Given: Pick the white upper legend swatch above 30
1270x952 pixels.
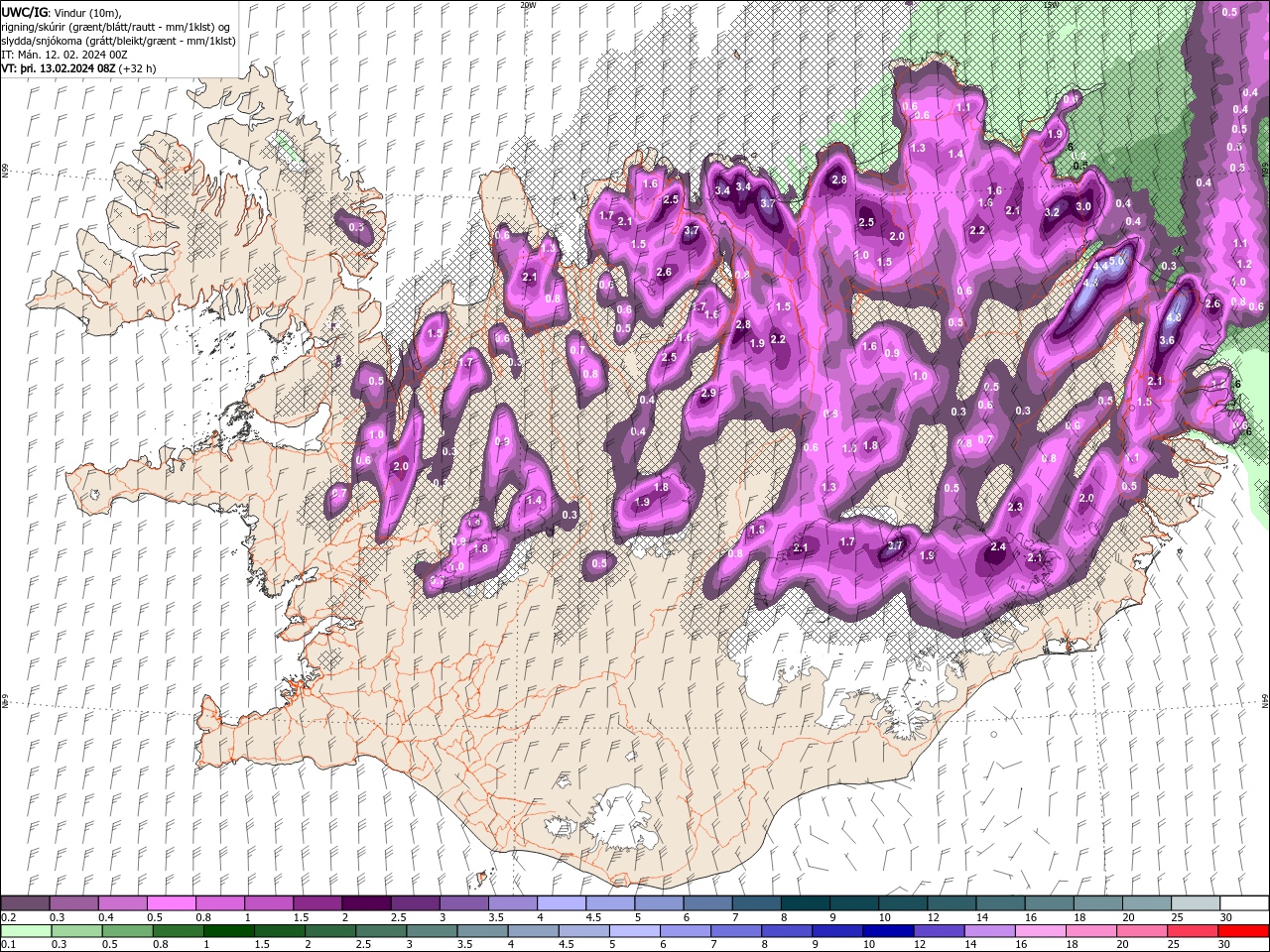Looking at the screenshot, I should coord(1244,903).
